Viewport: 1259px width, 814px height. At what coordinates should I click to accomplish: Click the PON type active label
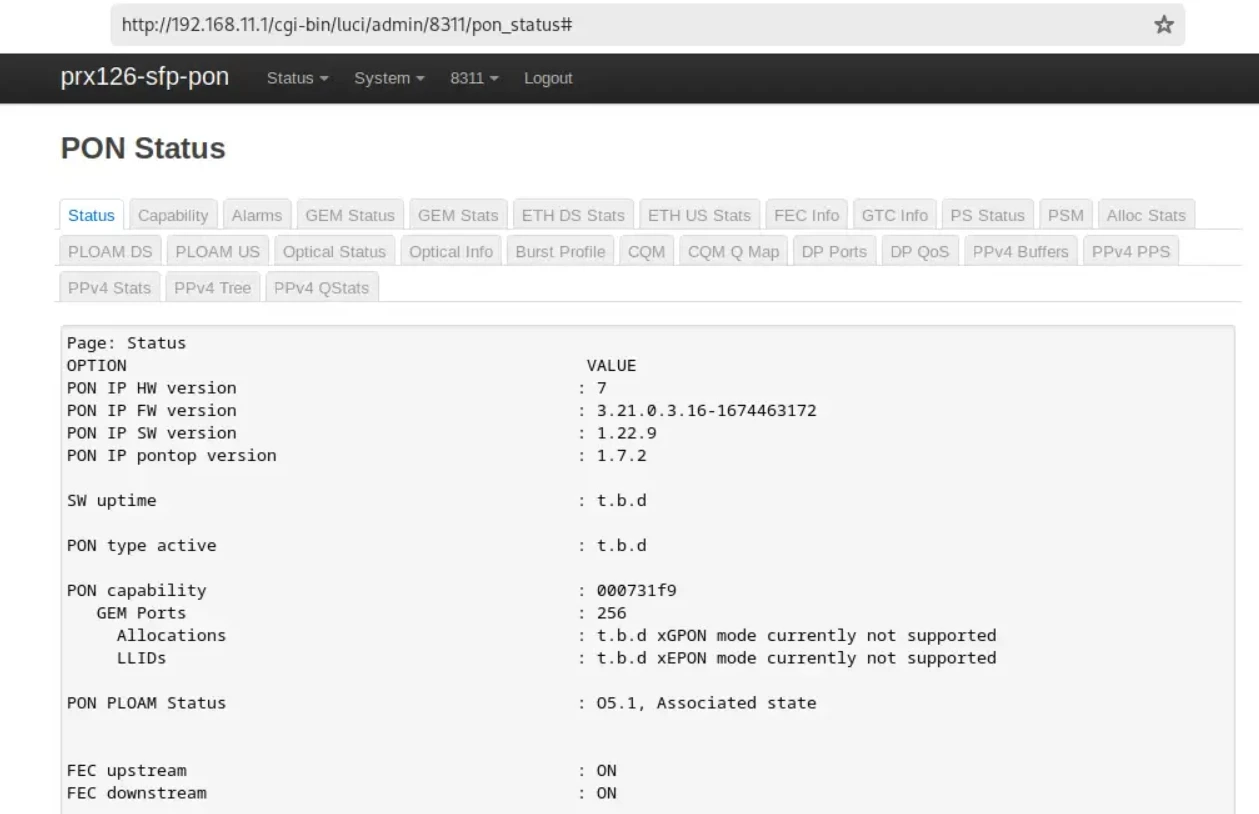142,546
